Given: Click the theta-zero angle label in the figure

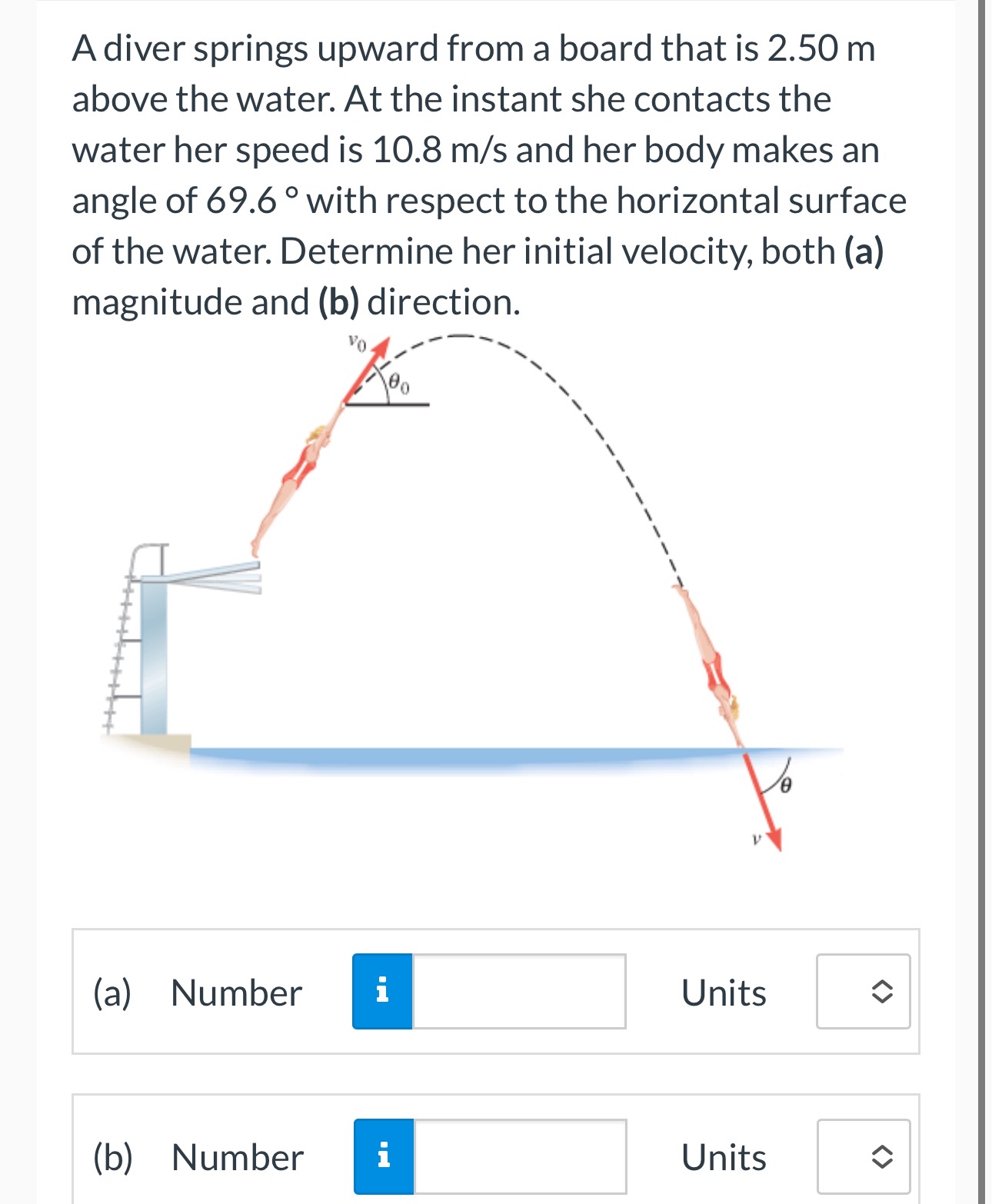Looking at the screenshot, I should tap(397, 382).
